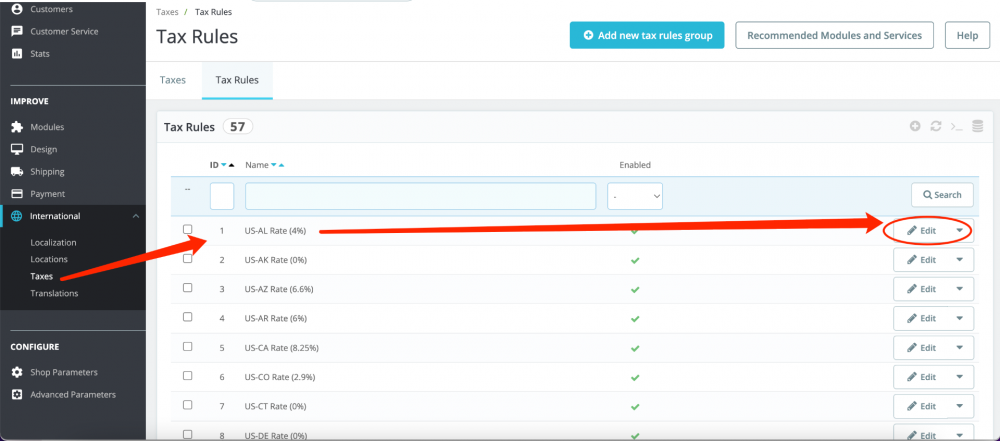
Task: Check the box for US-CO Rate (2.9%)
Action: (x=188, y=376)
